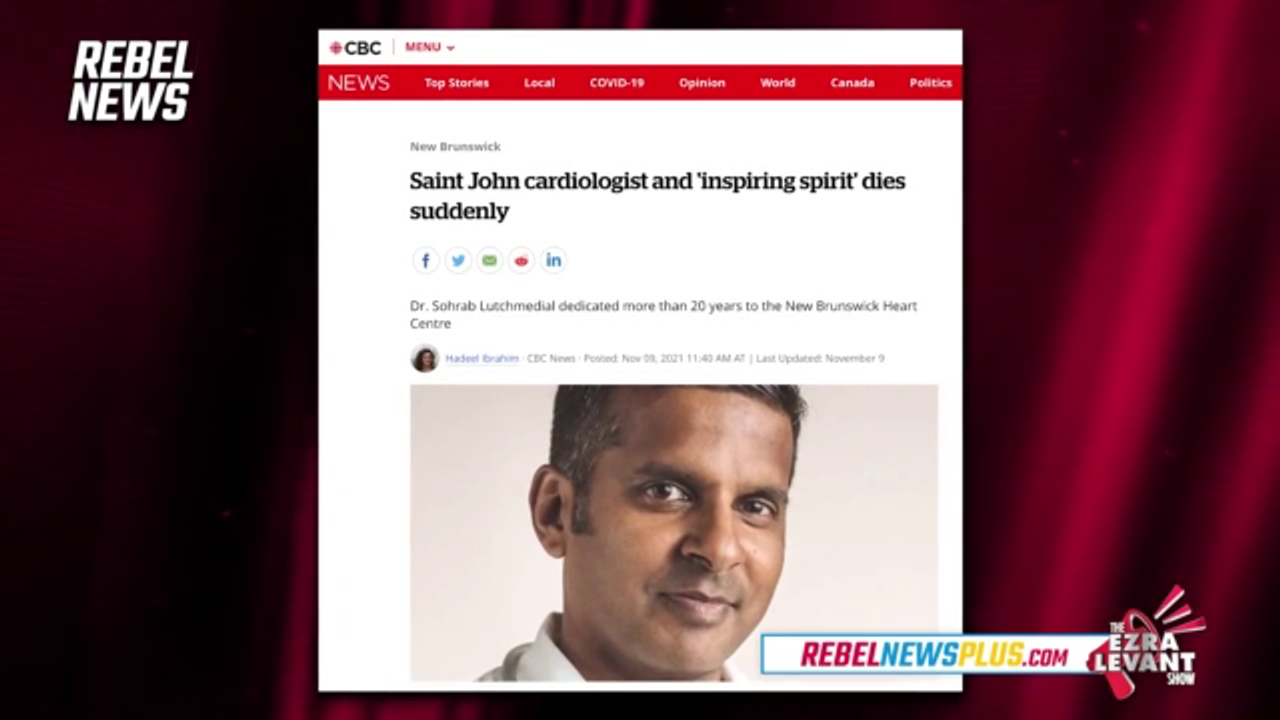The image size is (1280, 720).
Task: Click the author avatar of Hadeel Ibrahim
Action: pos(425,359)
